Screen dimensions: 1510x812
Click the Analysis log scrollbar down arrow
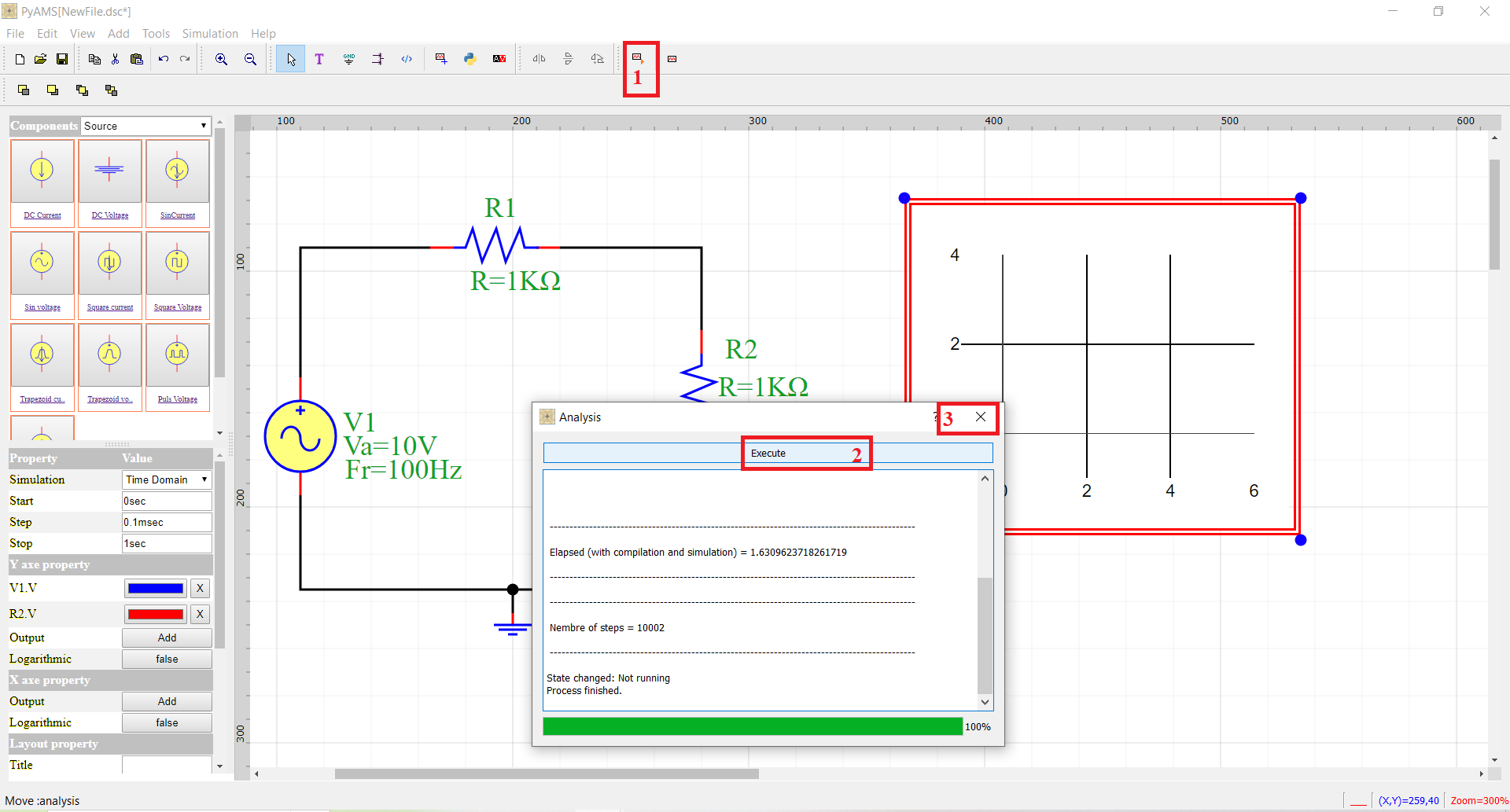click(x=985, y=702)
